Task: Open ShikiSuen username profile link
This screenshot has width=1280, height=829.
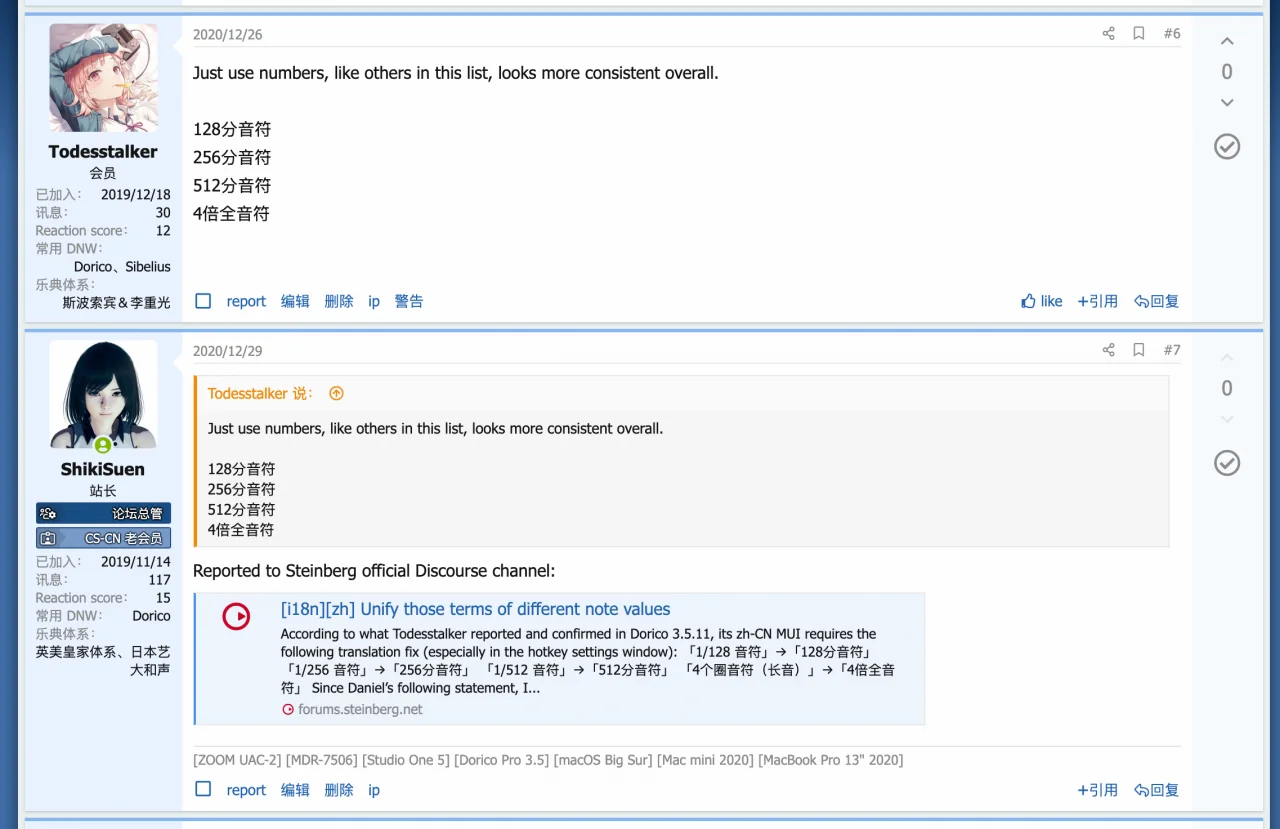Action: click(x=103, y=469)
